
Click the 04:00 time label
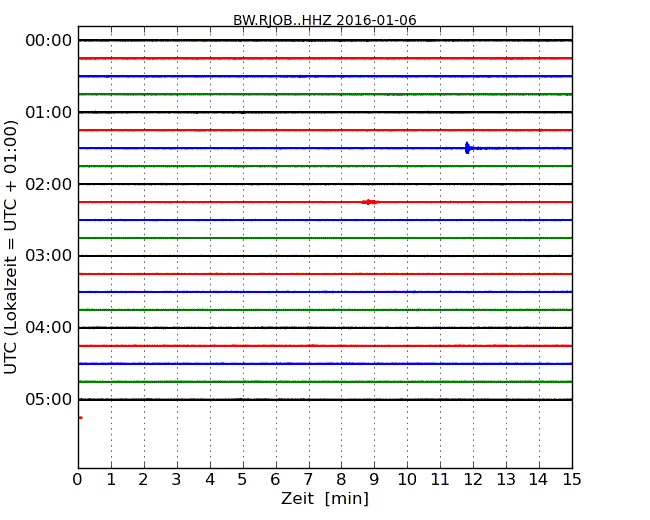coord(49,328)
